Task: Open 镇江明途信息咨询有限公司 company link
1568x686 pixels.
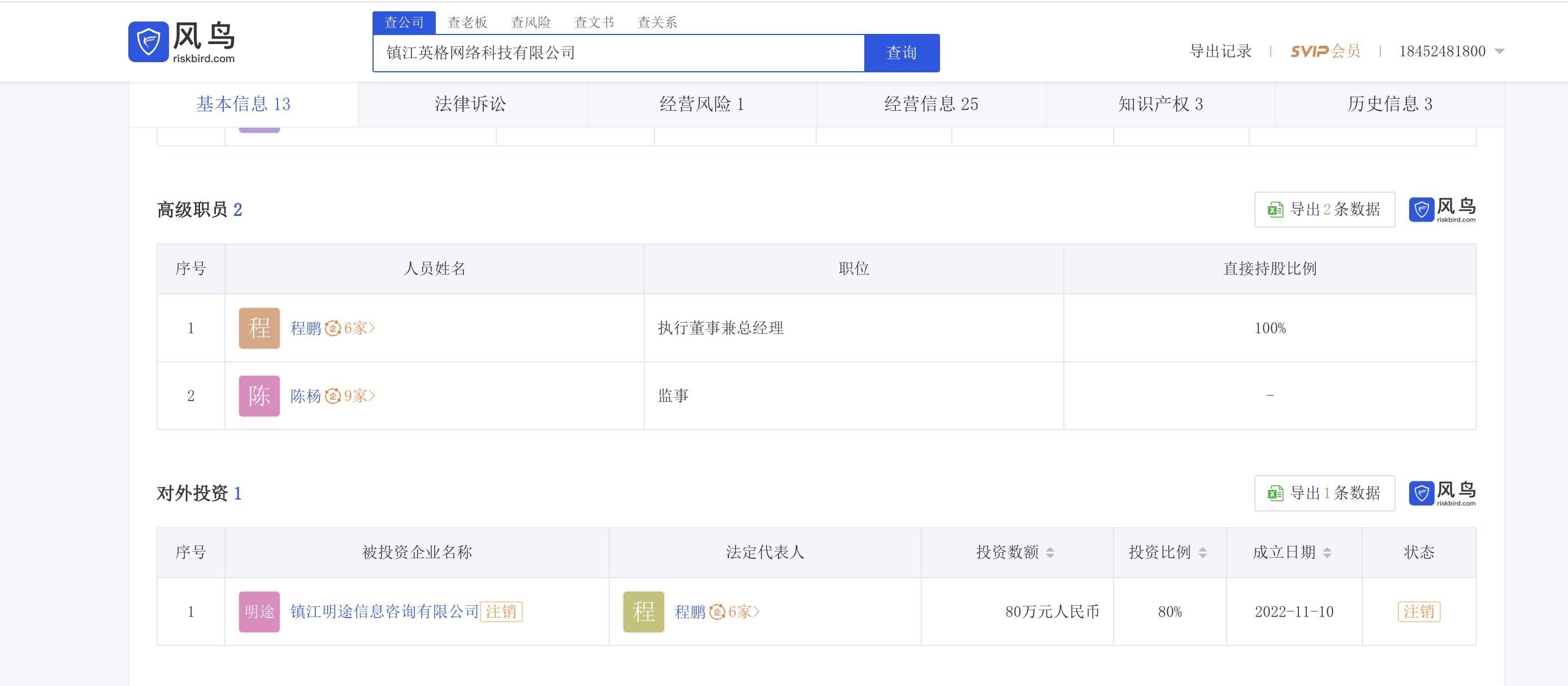Action: pyautogui.click(x=384, y=611)
